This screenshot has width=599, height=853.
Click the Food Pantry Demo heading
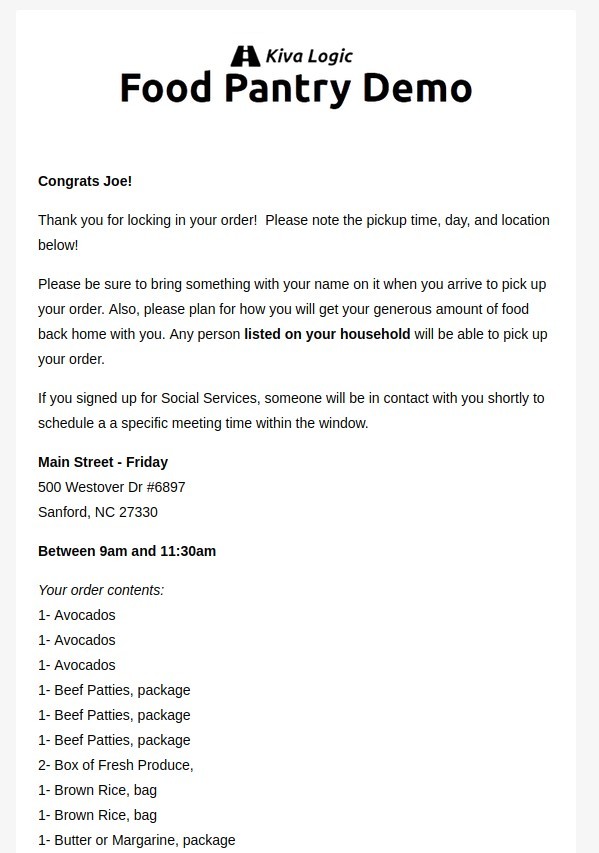click(x=296, y=89)
